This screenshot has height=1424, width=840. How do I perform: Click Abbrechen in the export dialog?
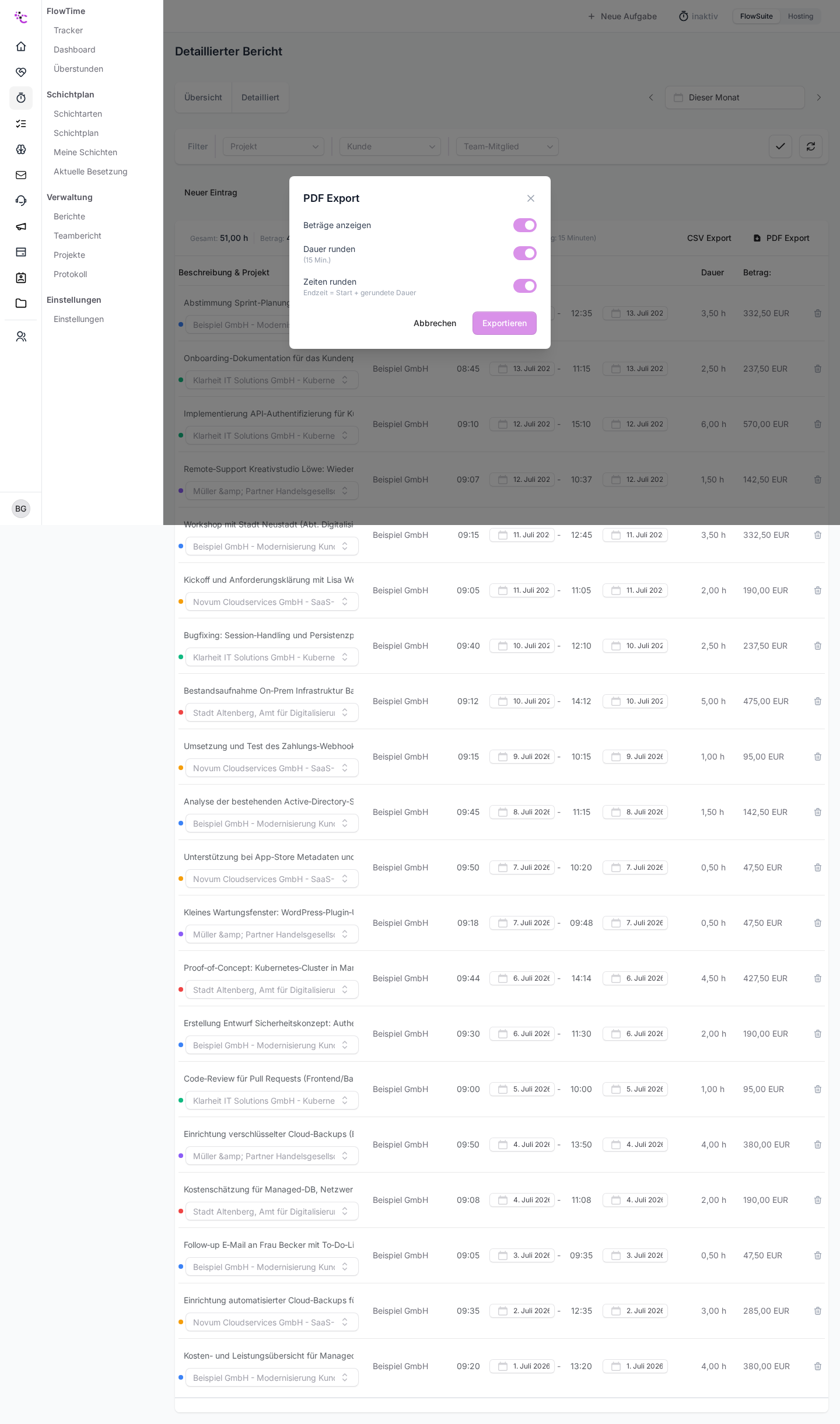point(435,323)
